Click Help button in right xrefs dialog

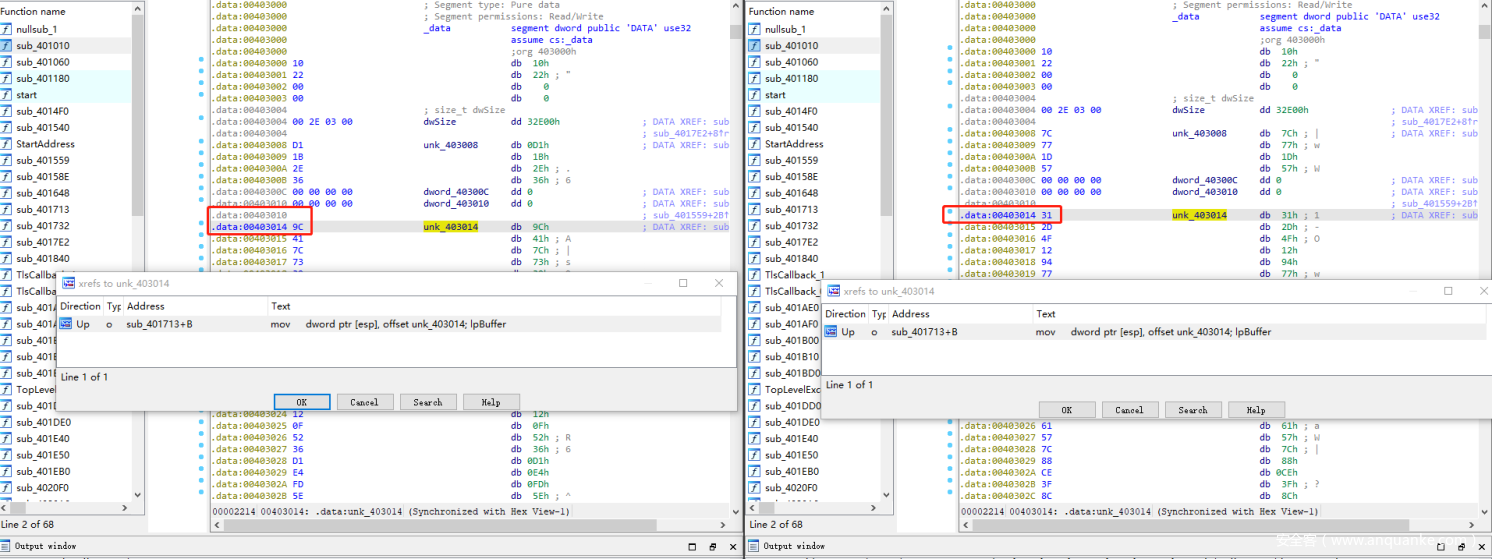(1256, 410)
